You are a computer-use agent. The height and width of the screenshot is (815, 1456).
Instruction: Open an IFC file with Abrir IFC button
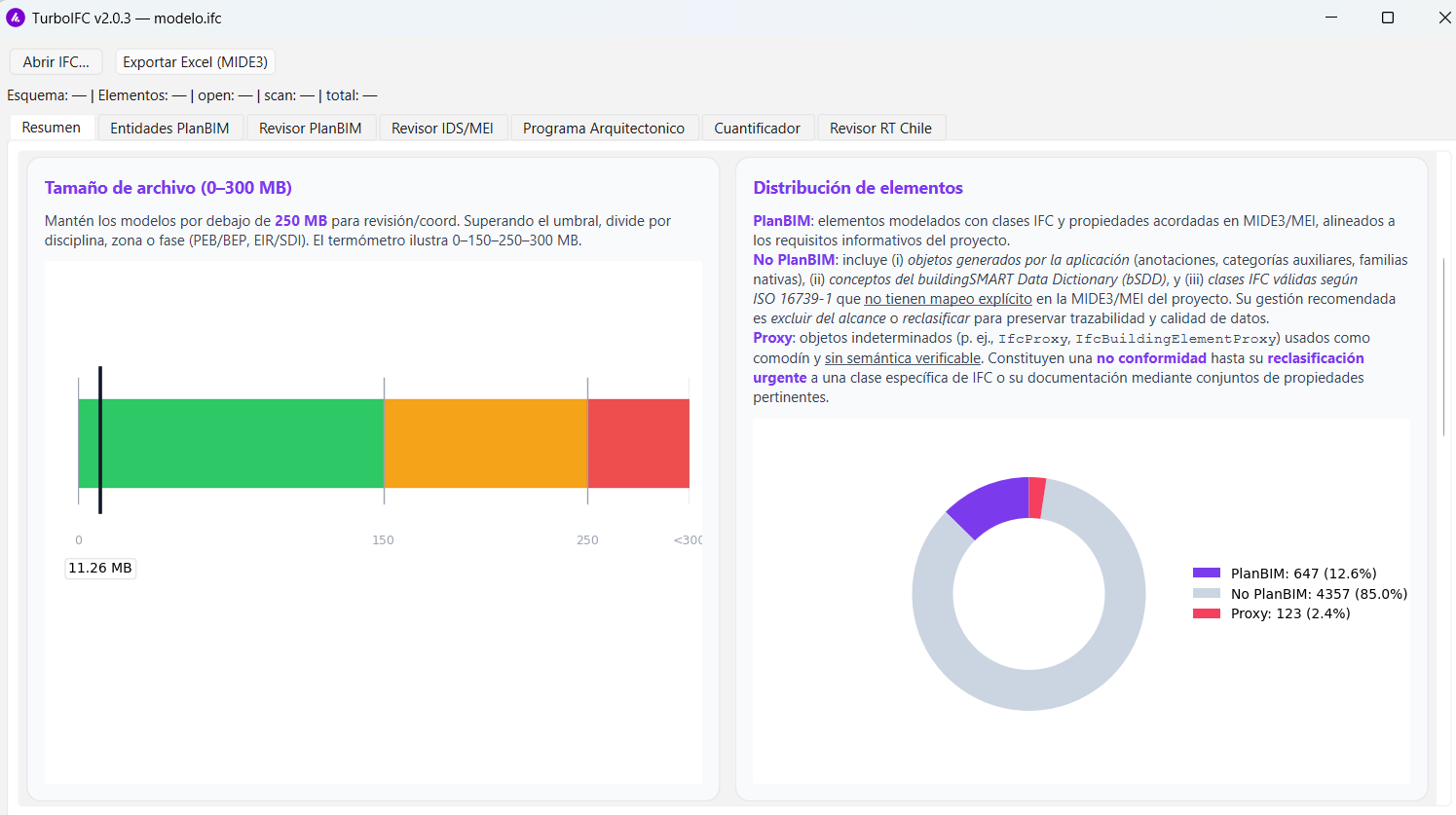click(56, 61)
